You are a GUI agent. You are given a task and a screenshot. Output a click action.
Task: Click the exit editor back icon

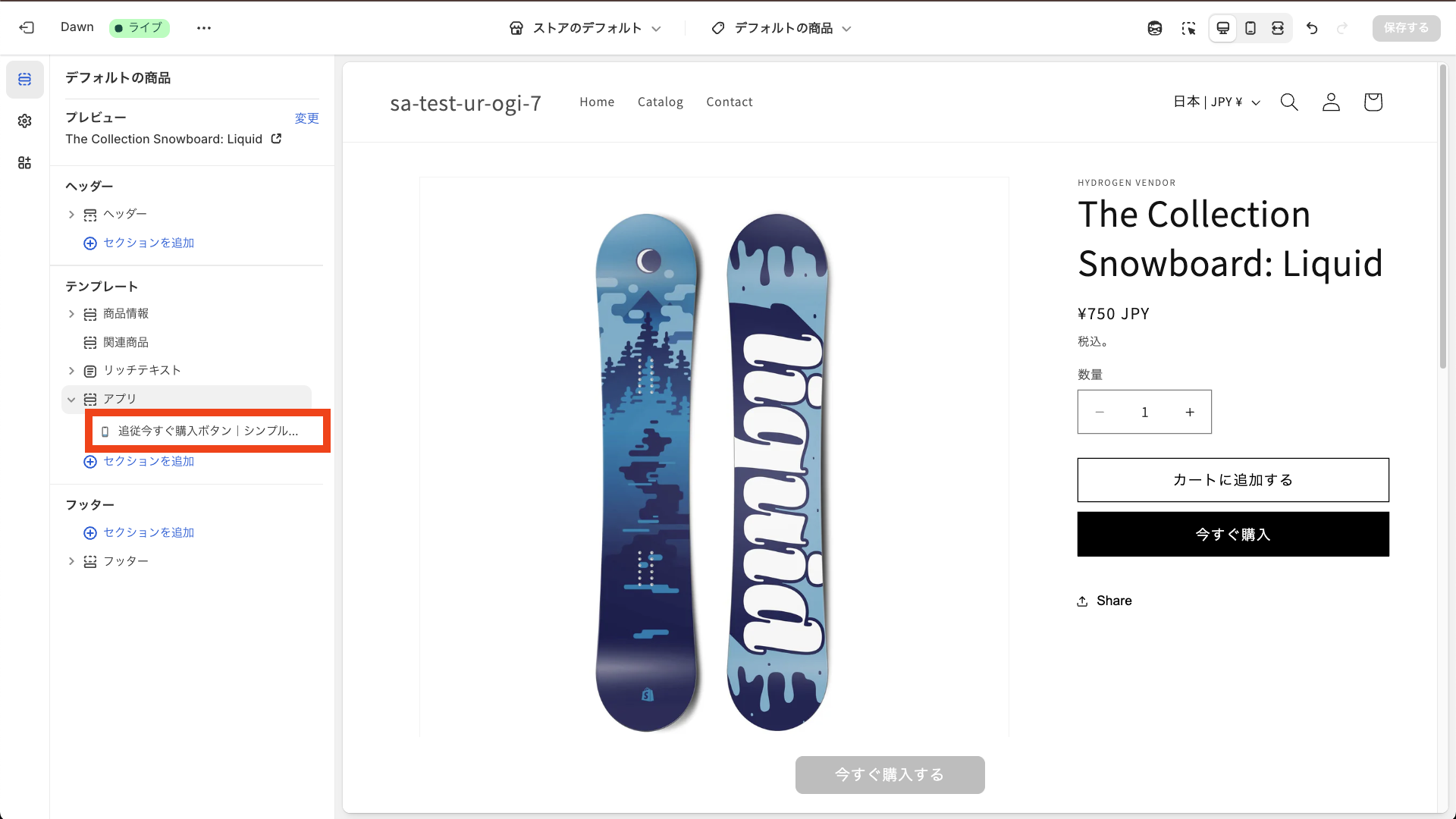pyautogui.click(x=27, y=28)
